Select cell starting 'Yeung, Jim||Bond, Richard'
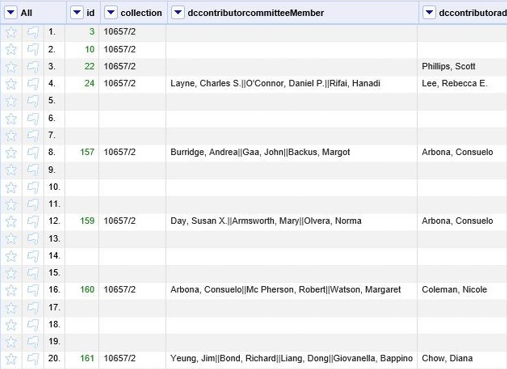507x369 pixels. click(x=291, y=358)
